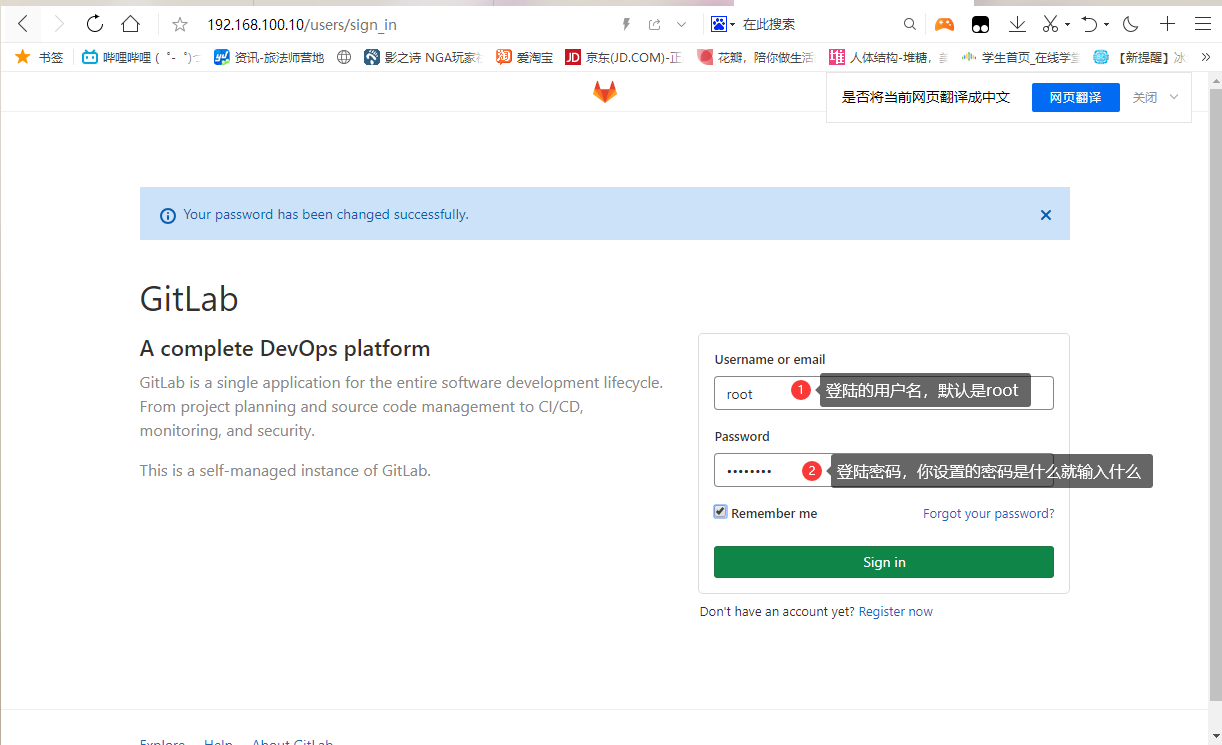The width and height of the screenshot is (1222, 745).
Task: Open the browser hamburger menu
Action: (x=1202, y=24)
